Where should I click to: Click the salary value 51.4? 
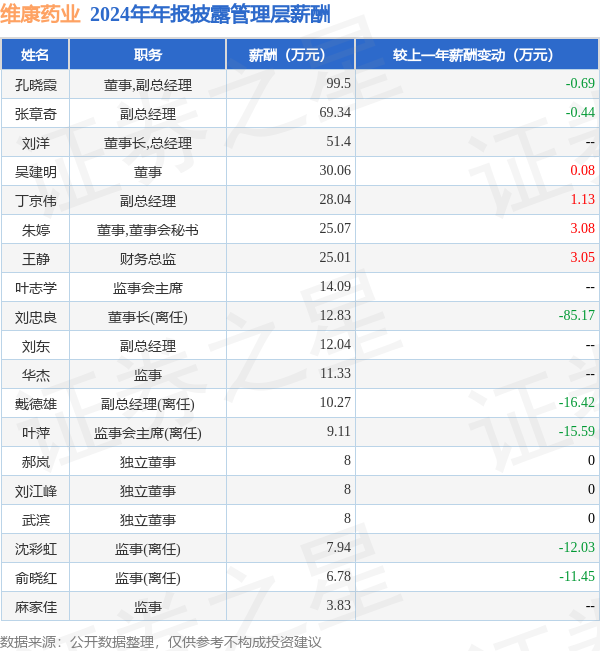[x=338, y=141]
